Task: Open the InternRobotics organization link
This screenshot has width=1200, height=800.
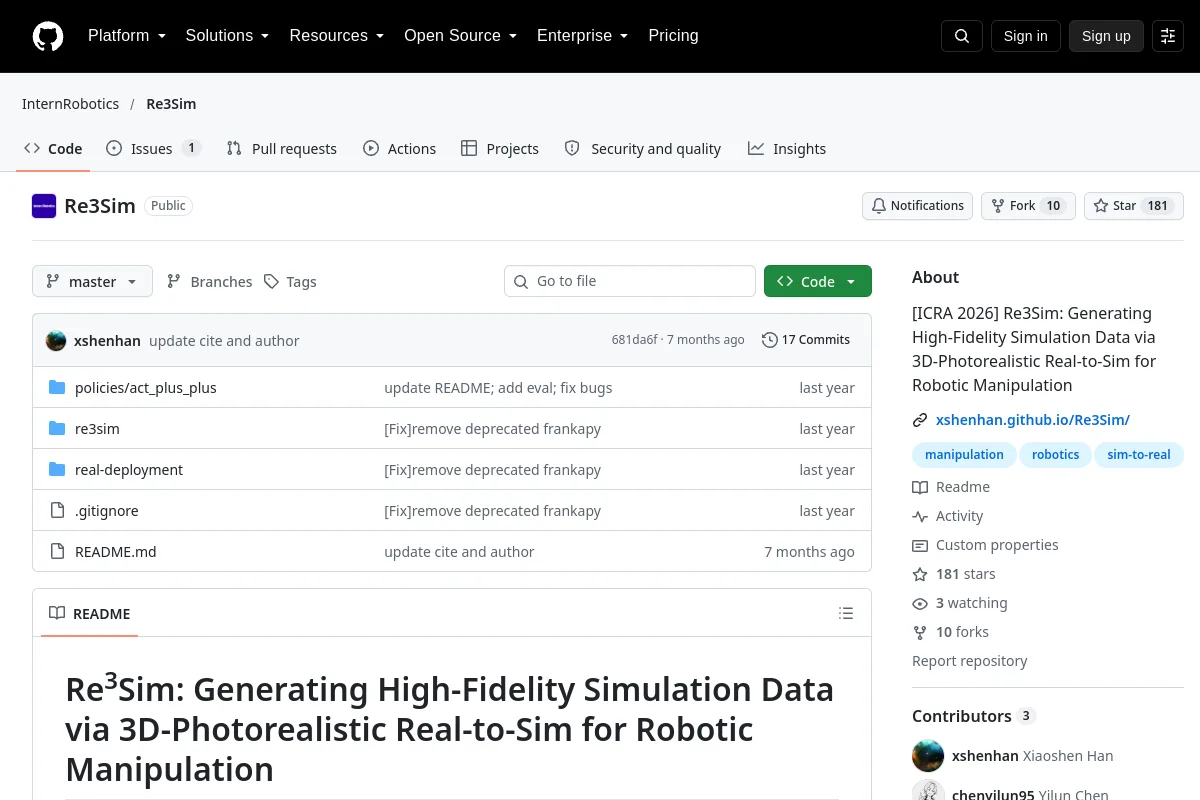Action: pyautogui.click(x=70, y=104)
